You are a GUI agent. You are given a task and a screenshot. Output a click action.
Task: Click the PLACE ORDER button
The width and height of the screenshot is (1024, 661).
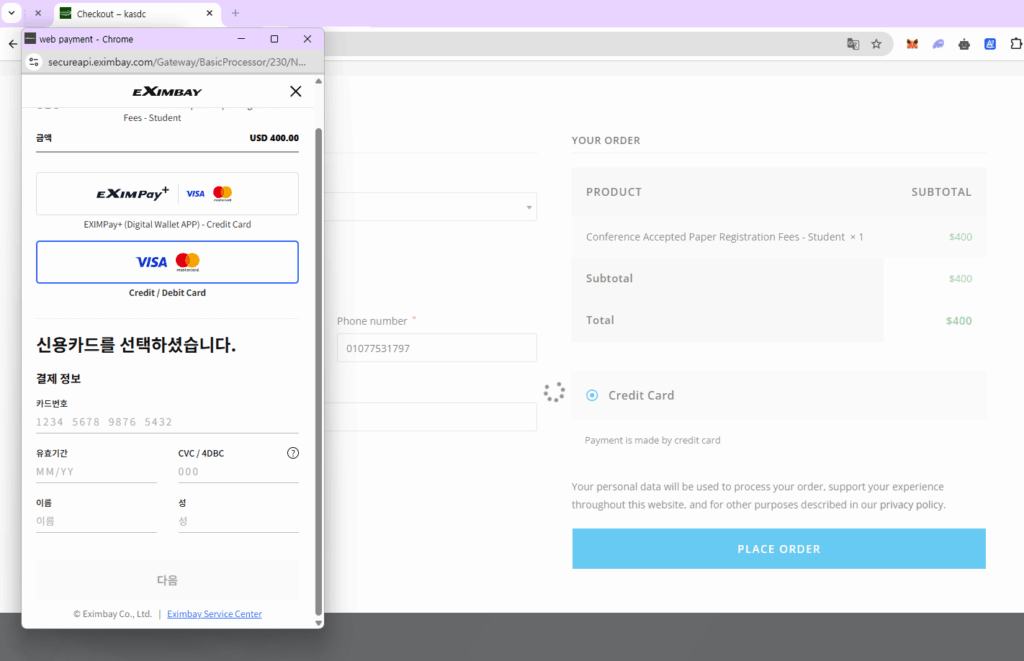(x=779, y=549)
